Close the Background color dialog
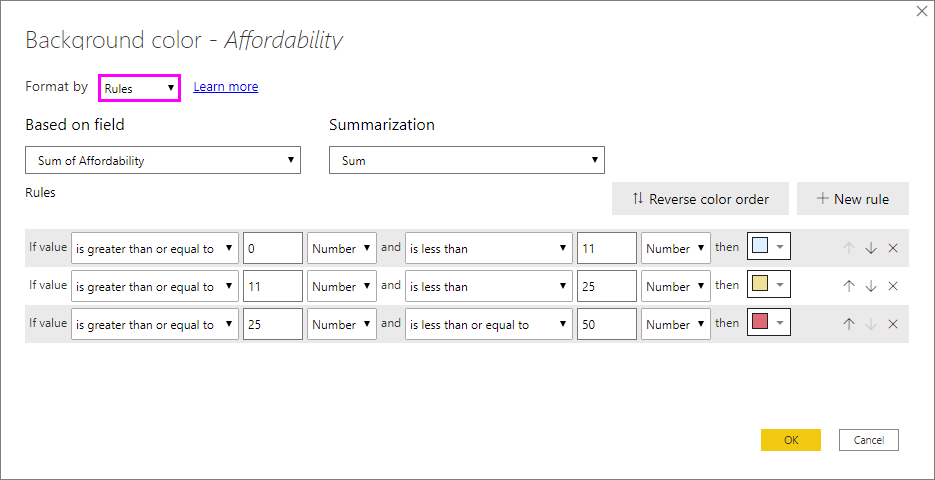 (x=921, y=12)
